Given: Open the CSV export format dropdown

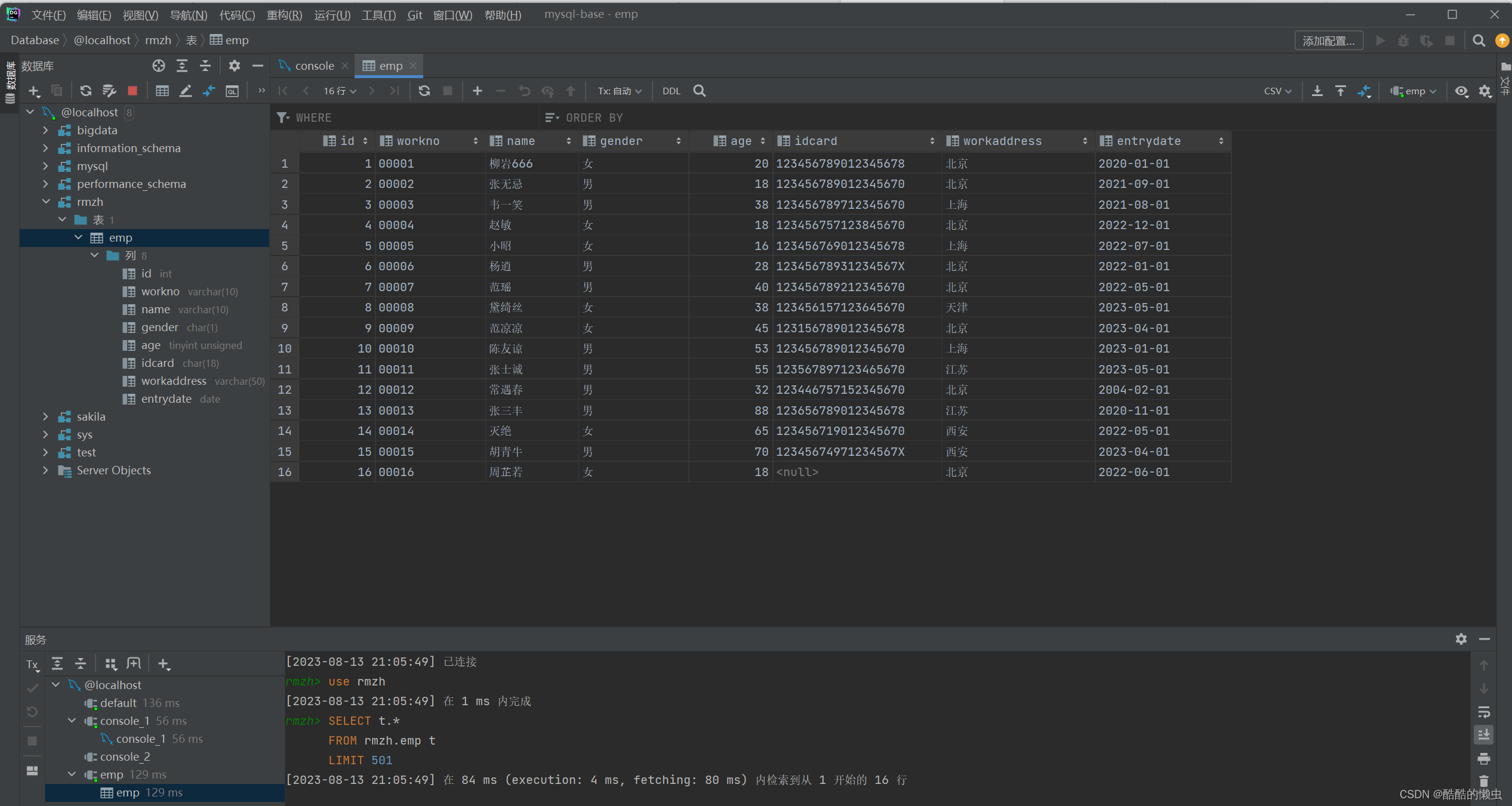Looking at the screenshot, I should tap(1277, 91).
